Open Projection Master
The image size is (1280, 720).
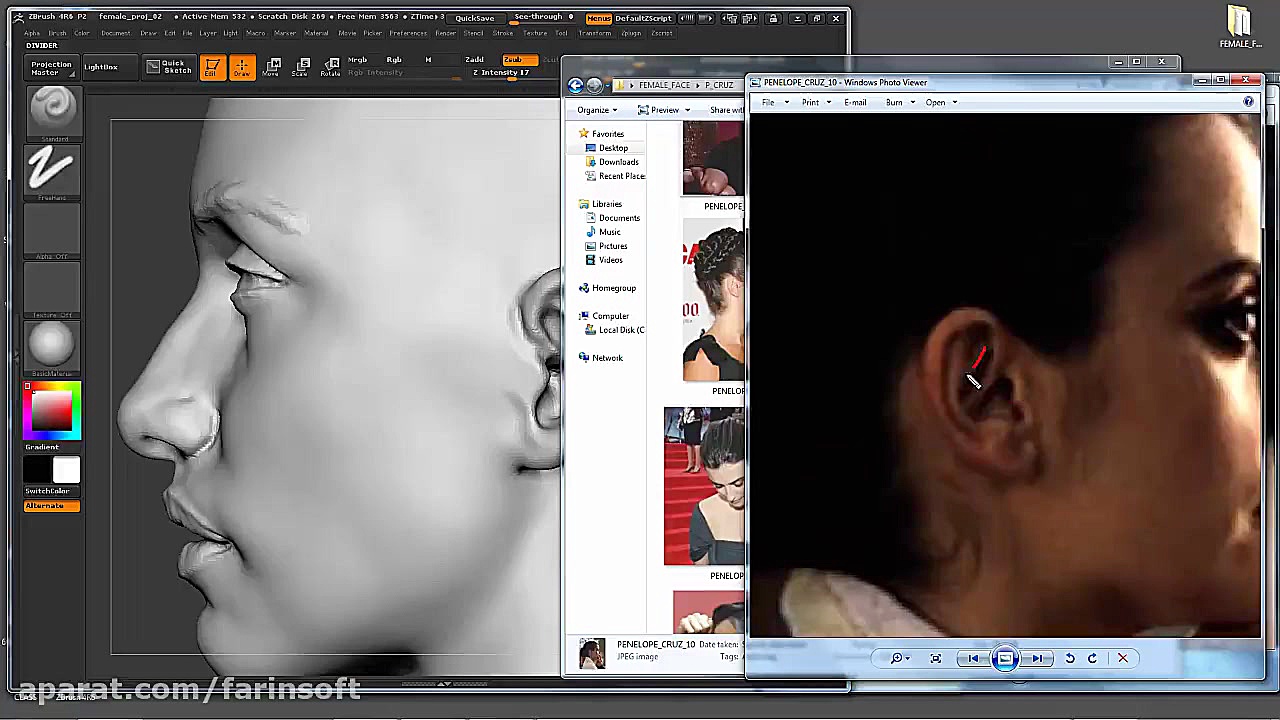(51, 68)
